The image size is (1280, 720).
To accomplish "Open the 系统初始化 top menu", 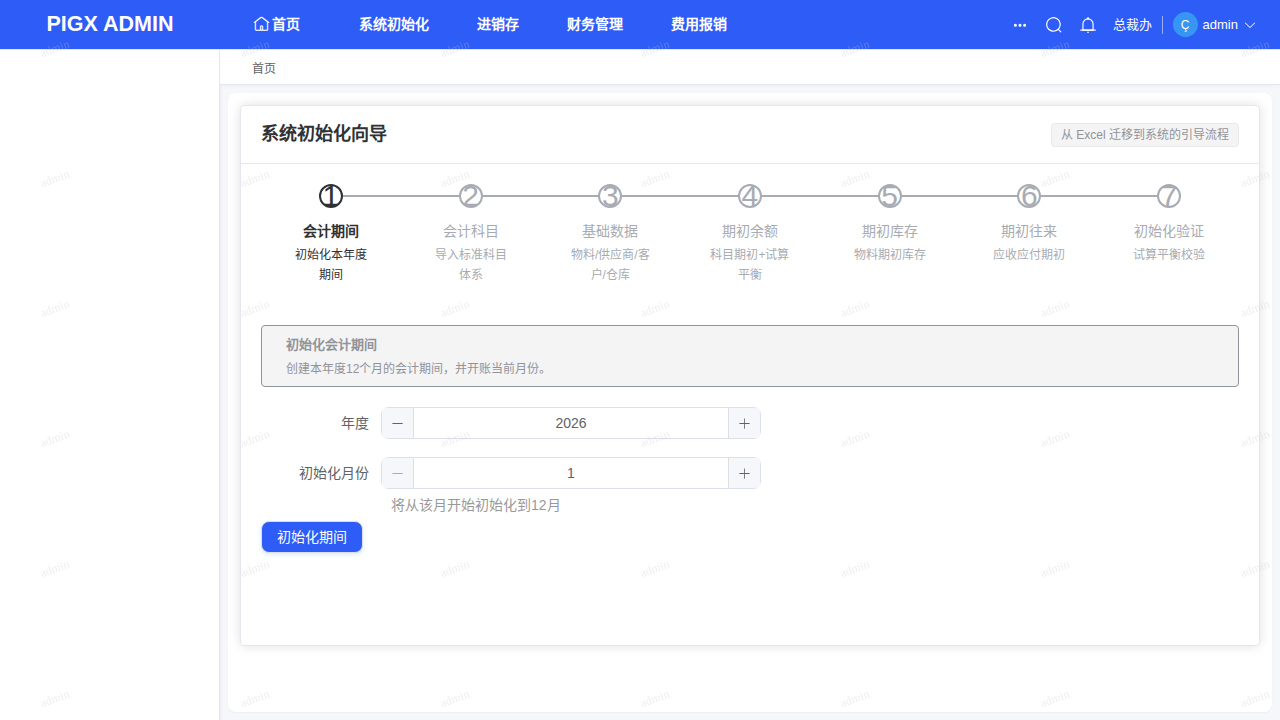I will 394,25.
